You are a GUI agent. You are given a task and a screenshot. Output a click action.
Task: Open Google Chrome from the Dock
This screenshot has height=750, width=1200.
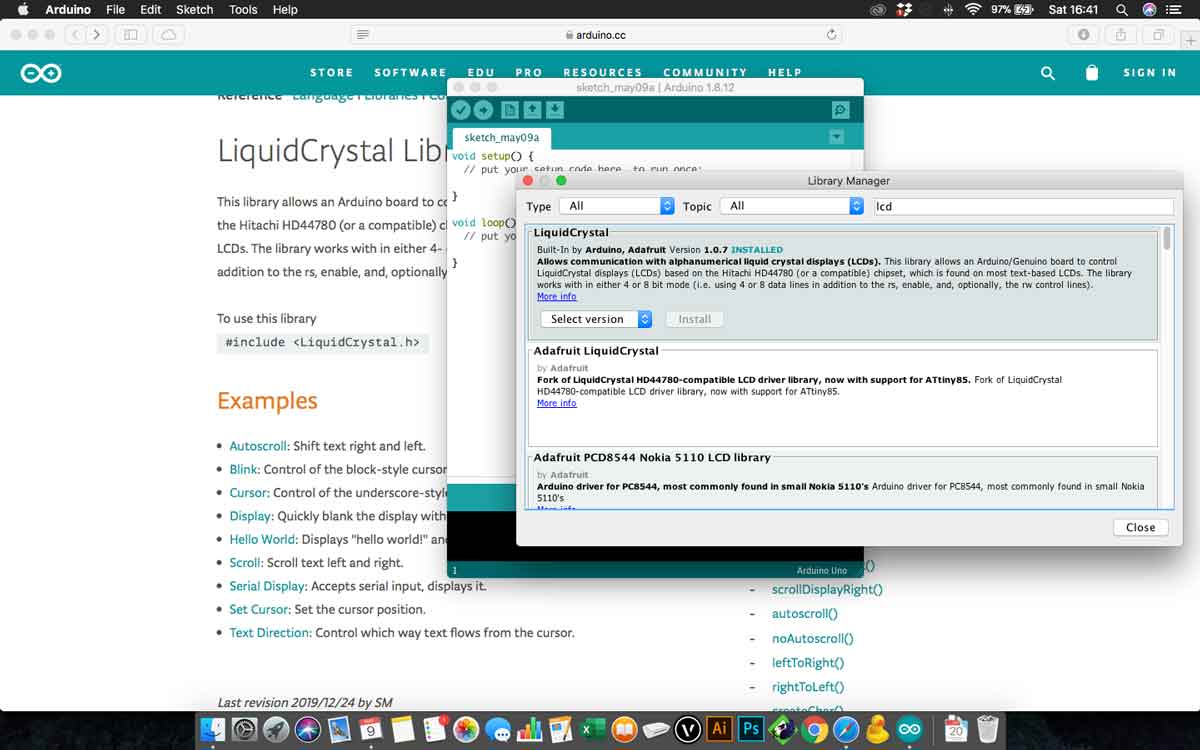[x=814, y=729]
